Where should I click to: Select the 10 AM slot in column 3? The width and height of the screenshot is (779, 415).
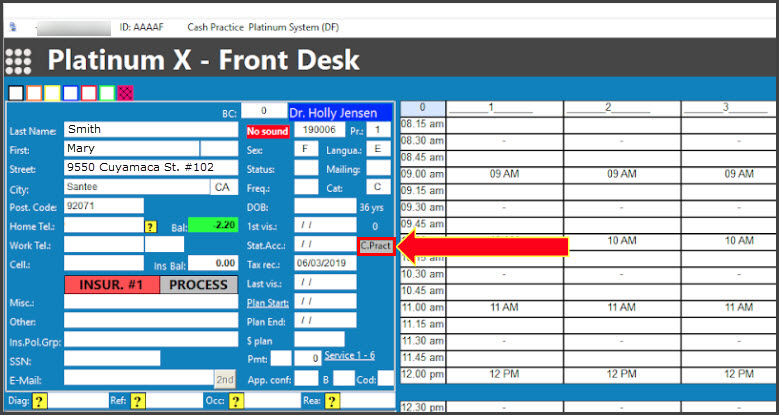pos(730,241)
